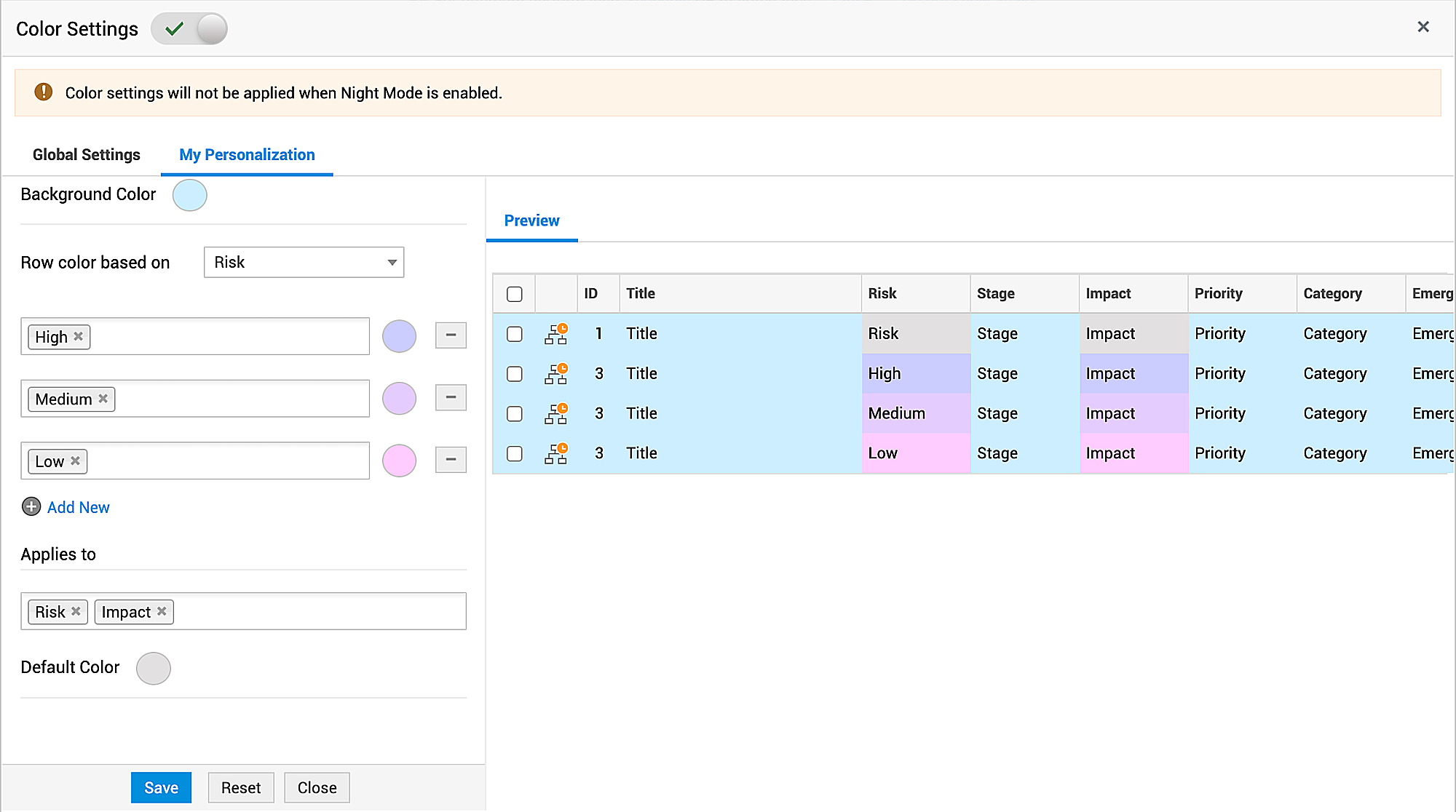Click the plus icon next to Add New
This screenshot has height=812, width=1456.
pos(31,506)
